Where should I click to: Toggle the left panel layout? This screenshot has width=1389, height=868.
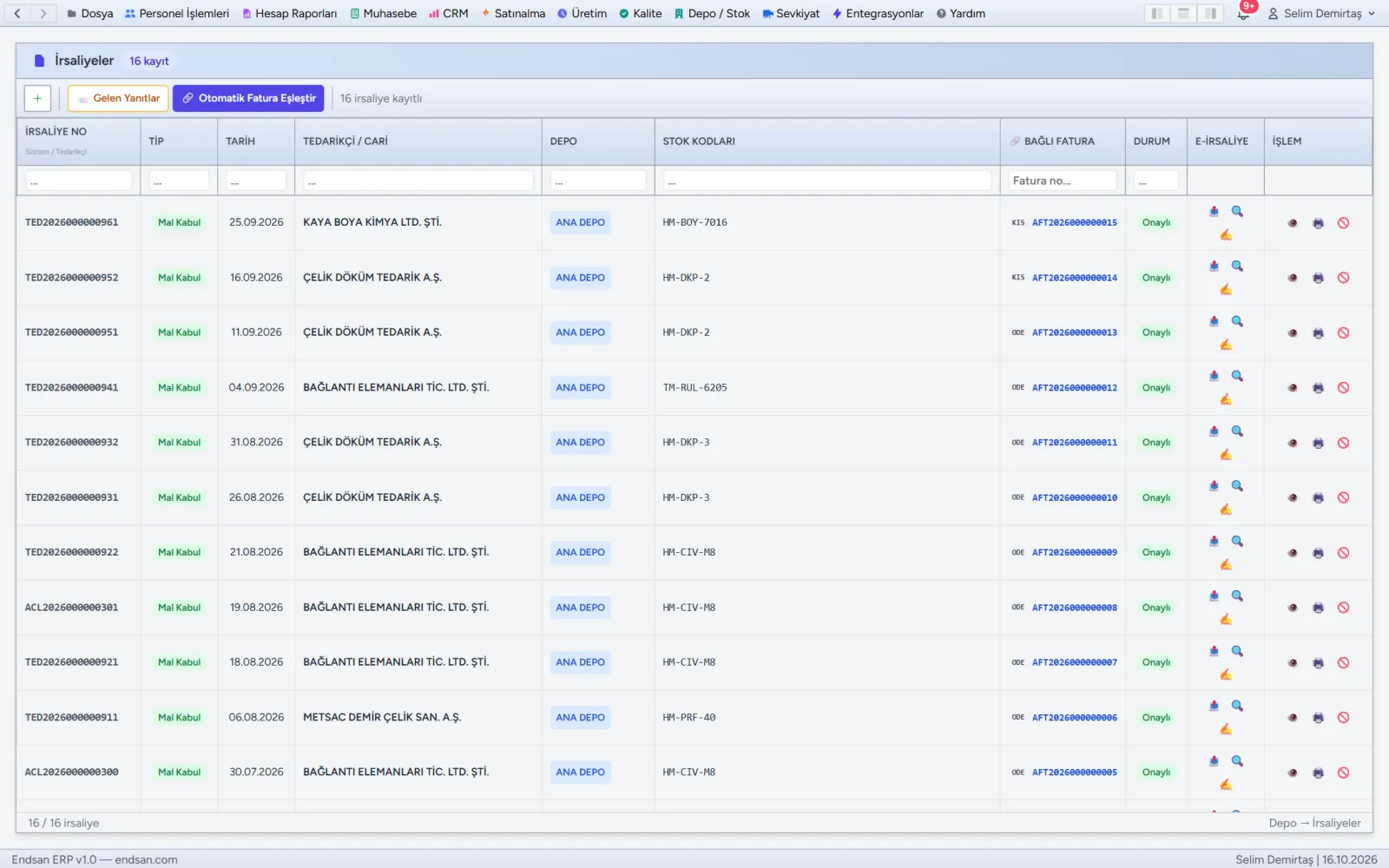point(1156,13)
